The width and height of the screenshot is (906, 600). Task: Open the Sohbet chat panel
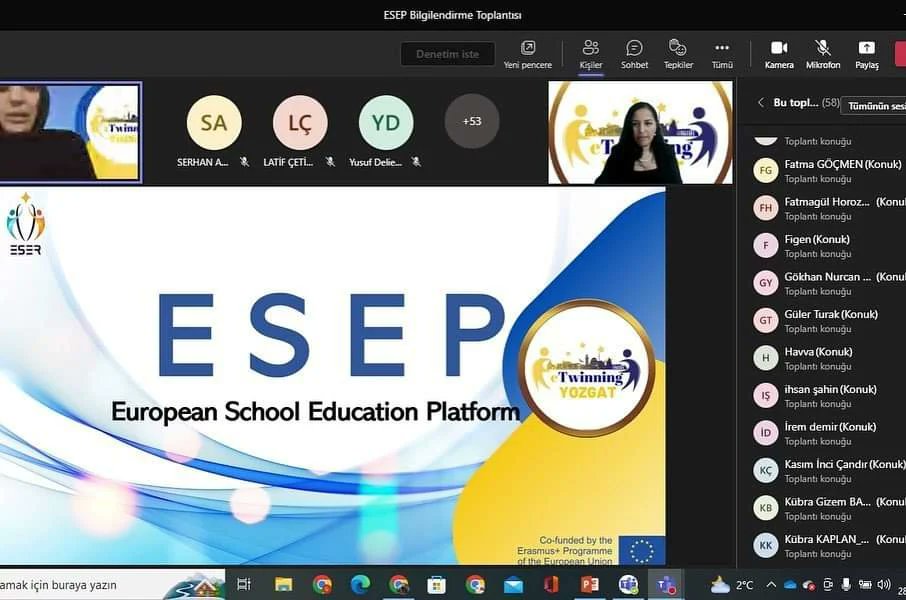coord(634,54)
